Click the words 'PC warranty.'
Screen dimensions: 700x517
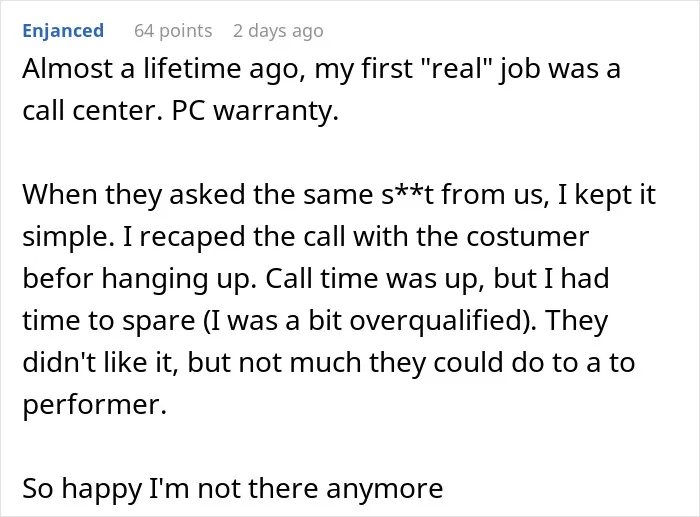pyautogui.click(x=255, y=111)
